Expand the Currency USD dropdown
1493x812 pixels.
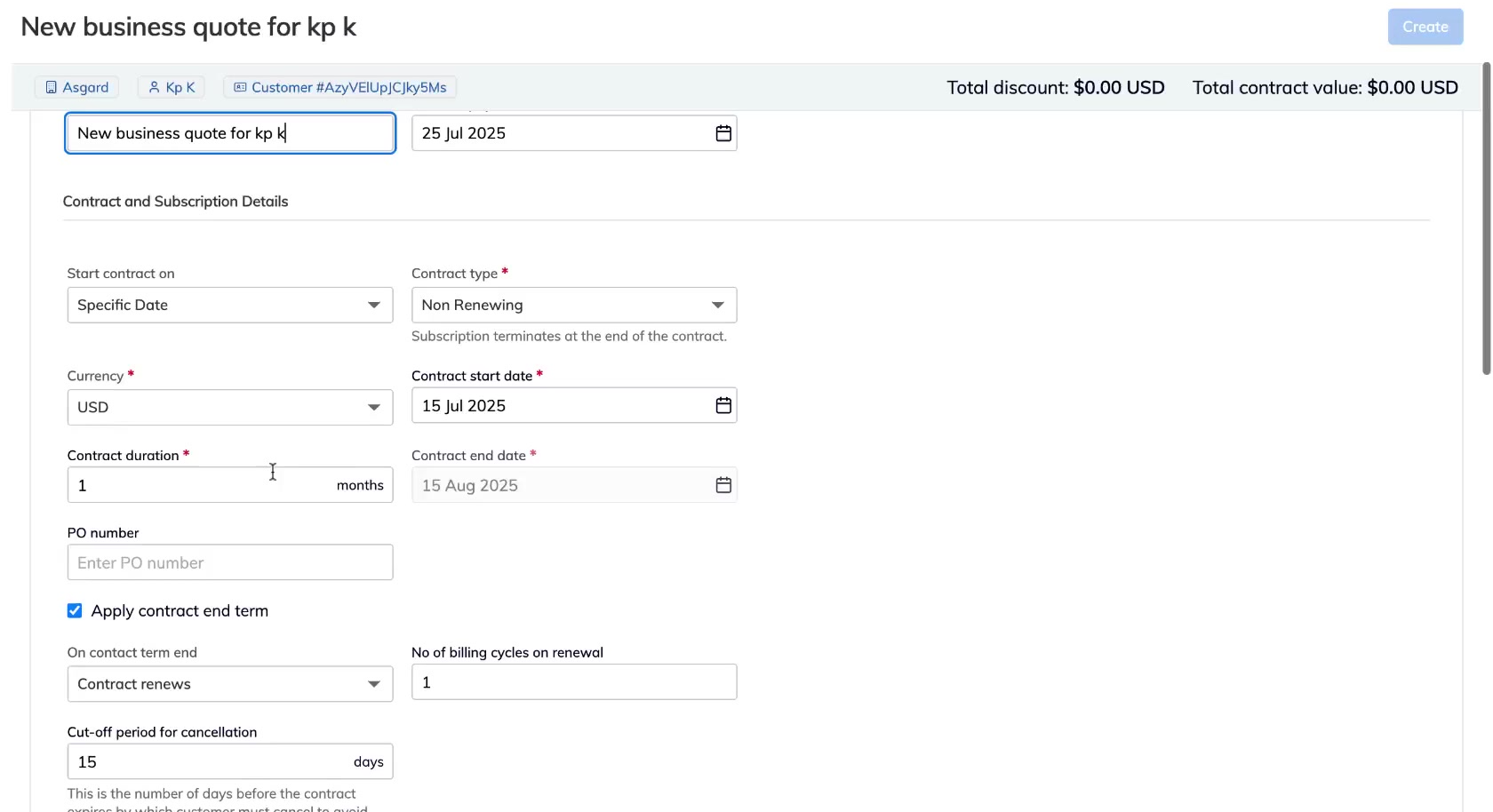pos(229,408)
